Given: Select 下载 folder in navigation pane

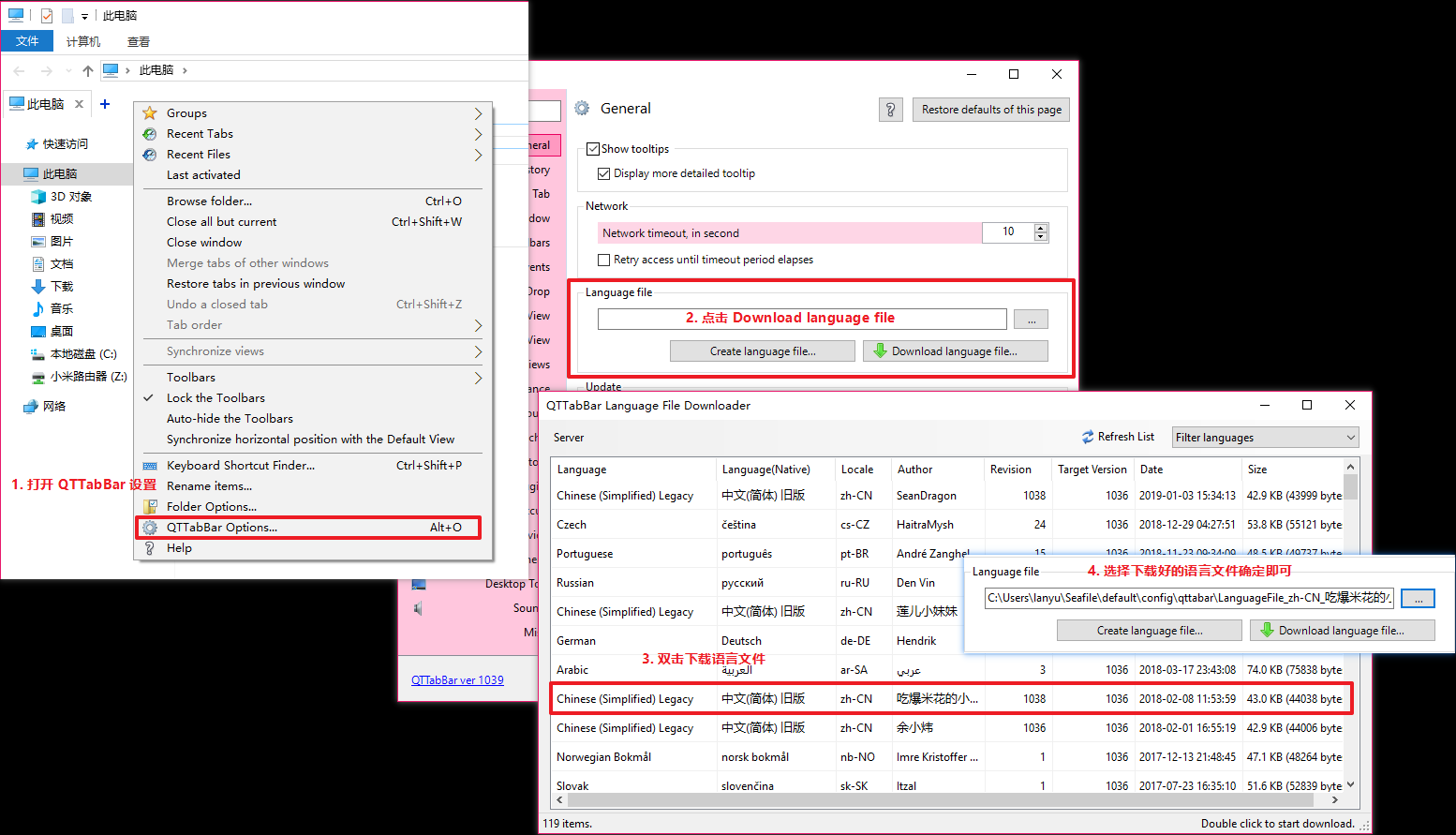Looking at the screenshot, I should (61, 287).
